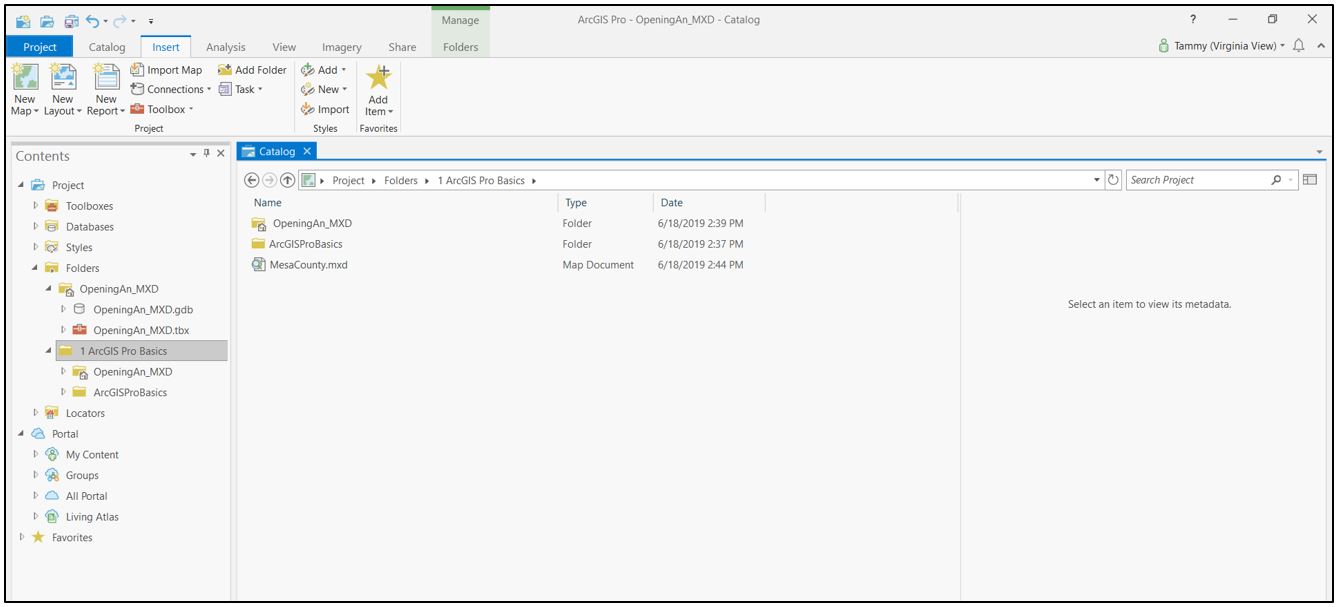Collapse the ribbon using the top-right chevron
Viewport: 1339px width, 607px height.
click(1322, 46)
